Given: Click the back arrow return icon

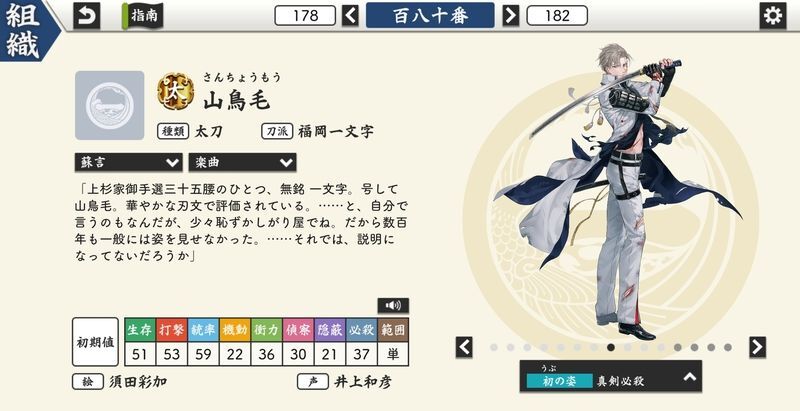Looking at the screenshot, I should point(87,16).
